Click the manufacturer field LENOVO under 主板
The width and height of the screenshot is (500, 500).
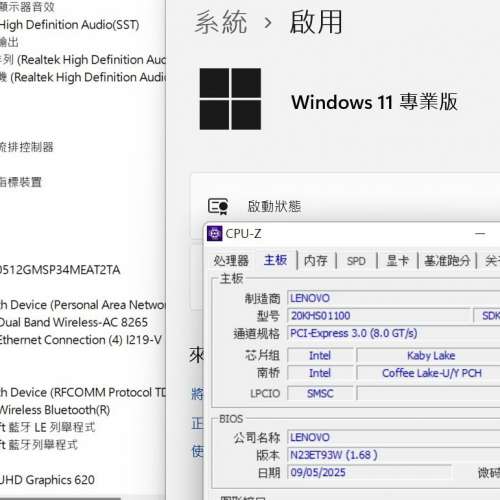(x=394, y=298)
